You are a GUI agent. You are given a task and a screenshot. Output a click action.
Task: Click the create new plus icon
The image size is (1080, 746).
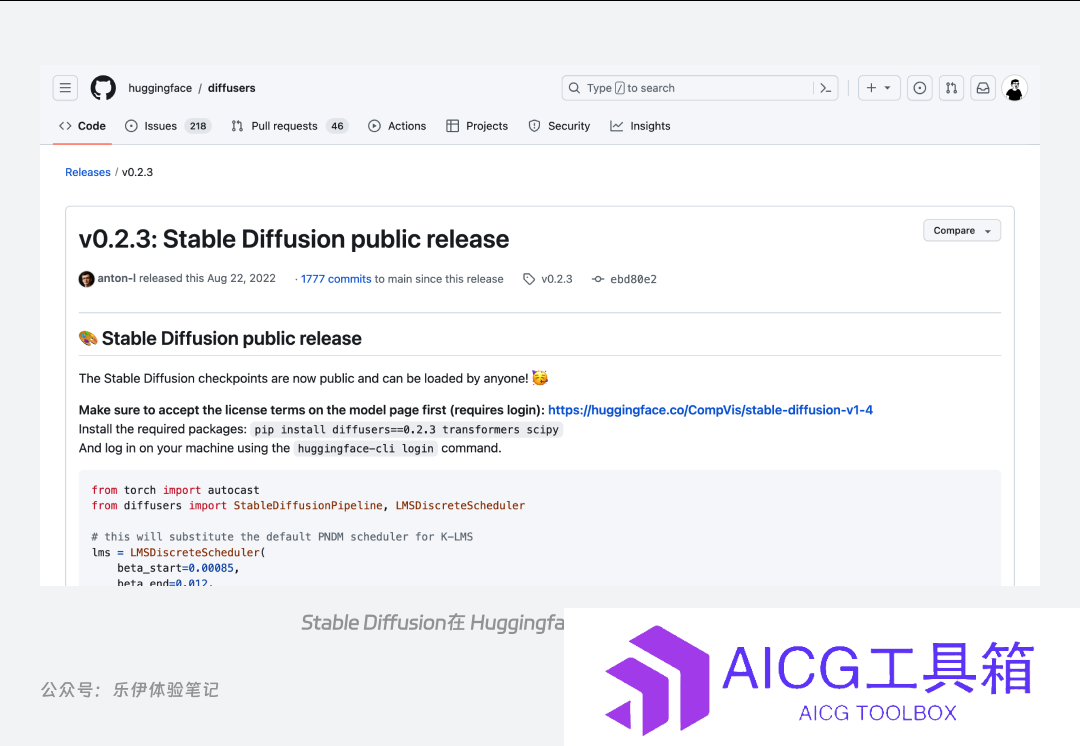[871, 88]
